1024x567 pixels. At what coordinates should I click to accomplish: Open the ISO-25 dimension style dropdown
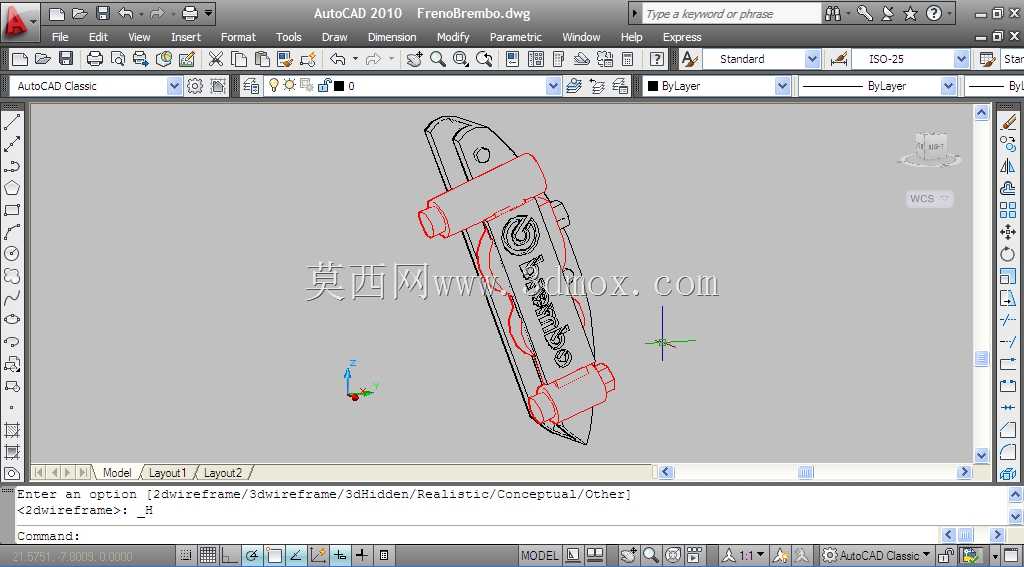[x=961, y=59]
